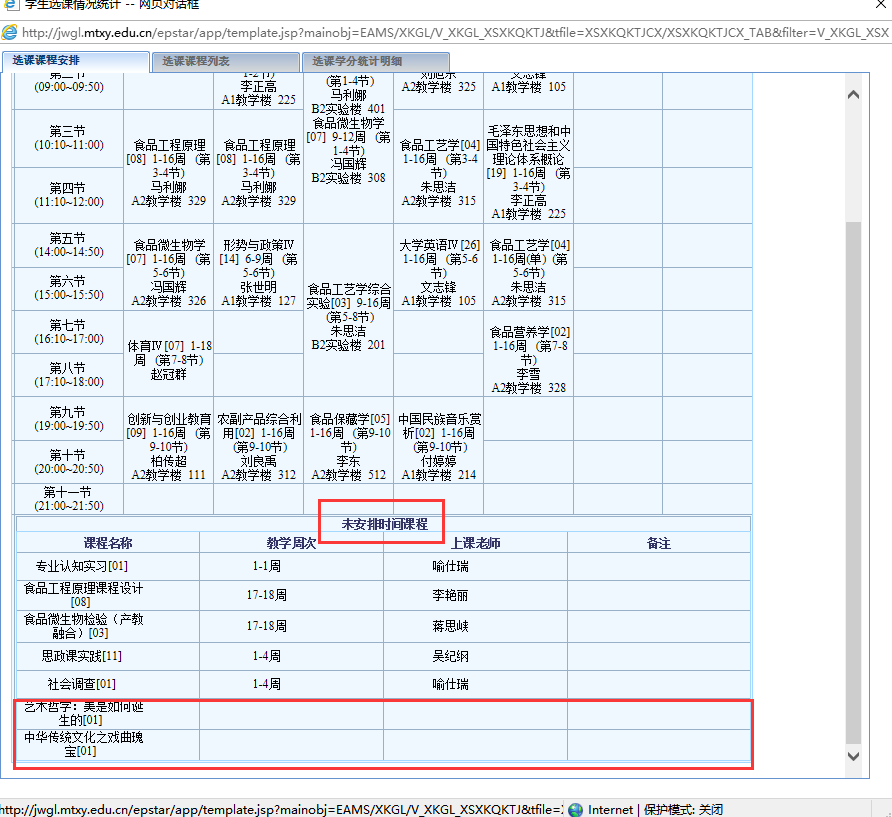The height and width of the screenshot is (817, 892).
Task: Click the Internet Explorer icon in title bar
Action: [x=10, y=5]
